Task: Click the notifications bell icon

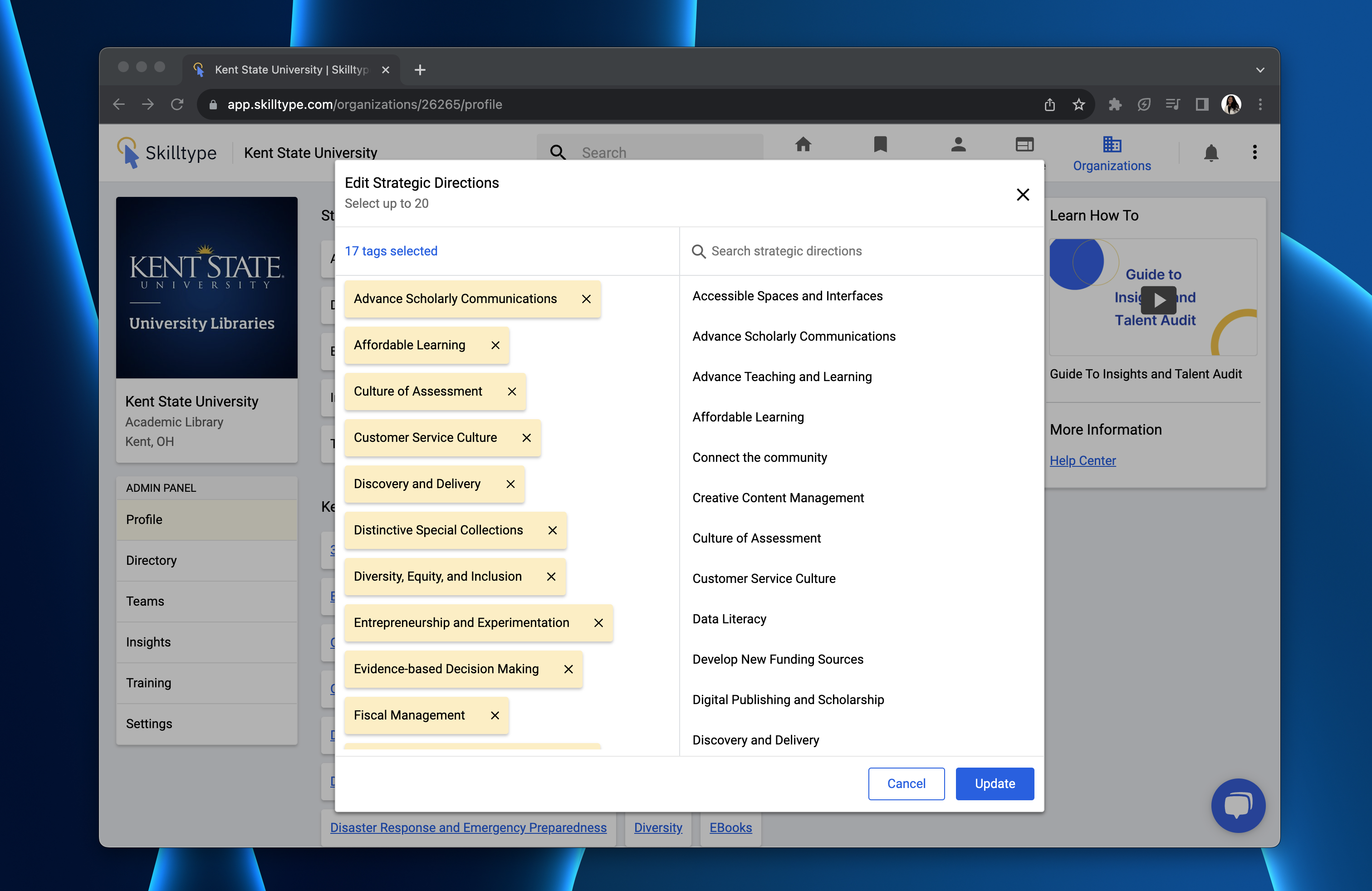Action: click(x=1210, y=153)
